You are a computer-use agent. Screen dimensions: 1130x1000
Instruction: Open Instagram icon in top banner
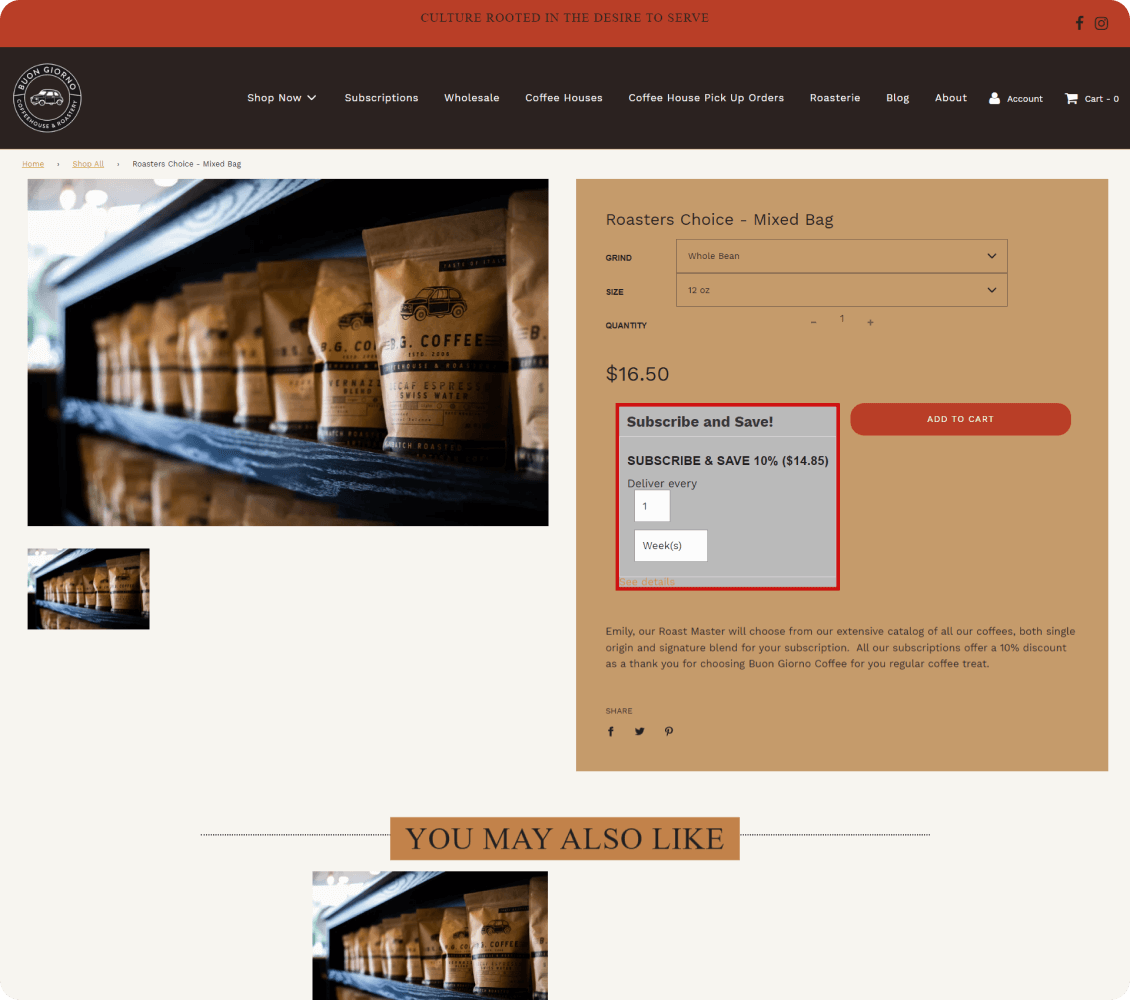[1101, 23]
